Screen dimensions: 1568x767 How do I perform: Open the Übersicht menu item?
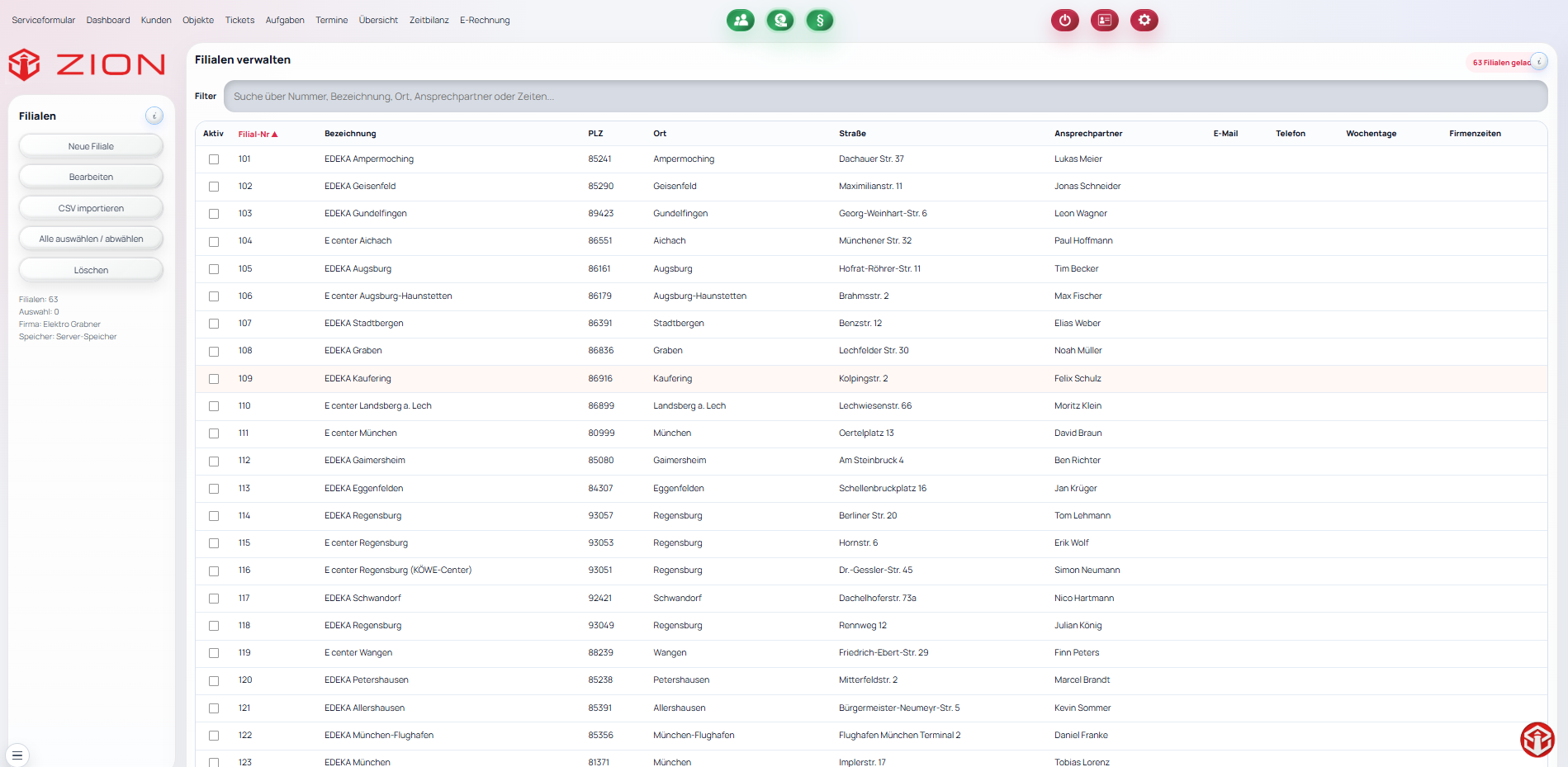click(x=378, y=20)
